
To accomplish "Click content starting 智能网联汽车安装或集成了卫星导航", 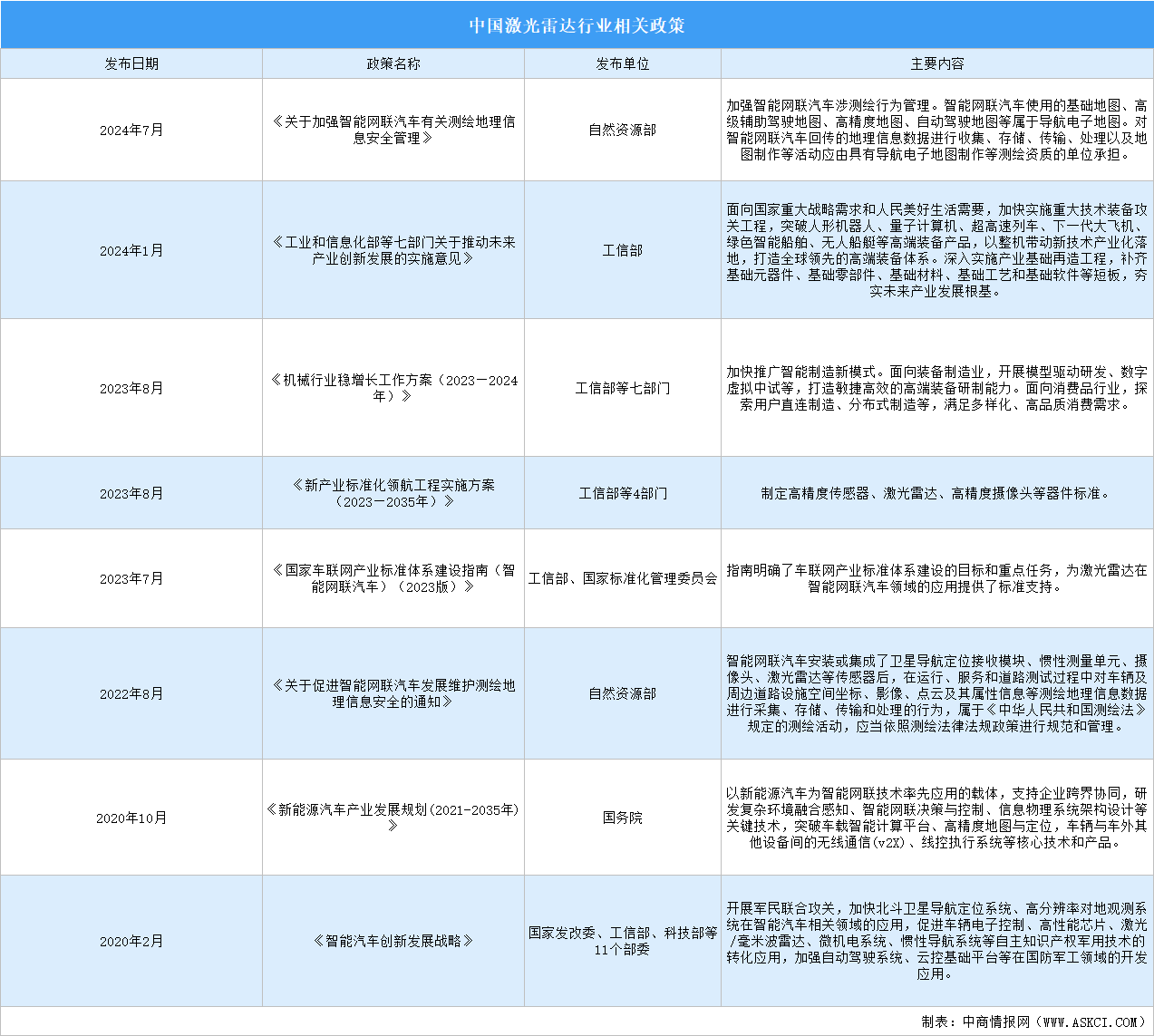I will click(x=937, y=693).
